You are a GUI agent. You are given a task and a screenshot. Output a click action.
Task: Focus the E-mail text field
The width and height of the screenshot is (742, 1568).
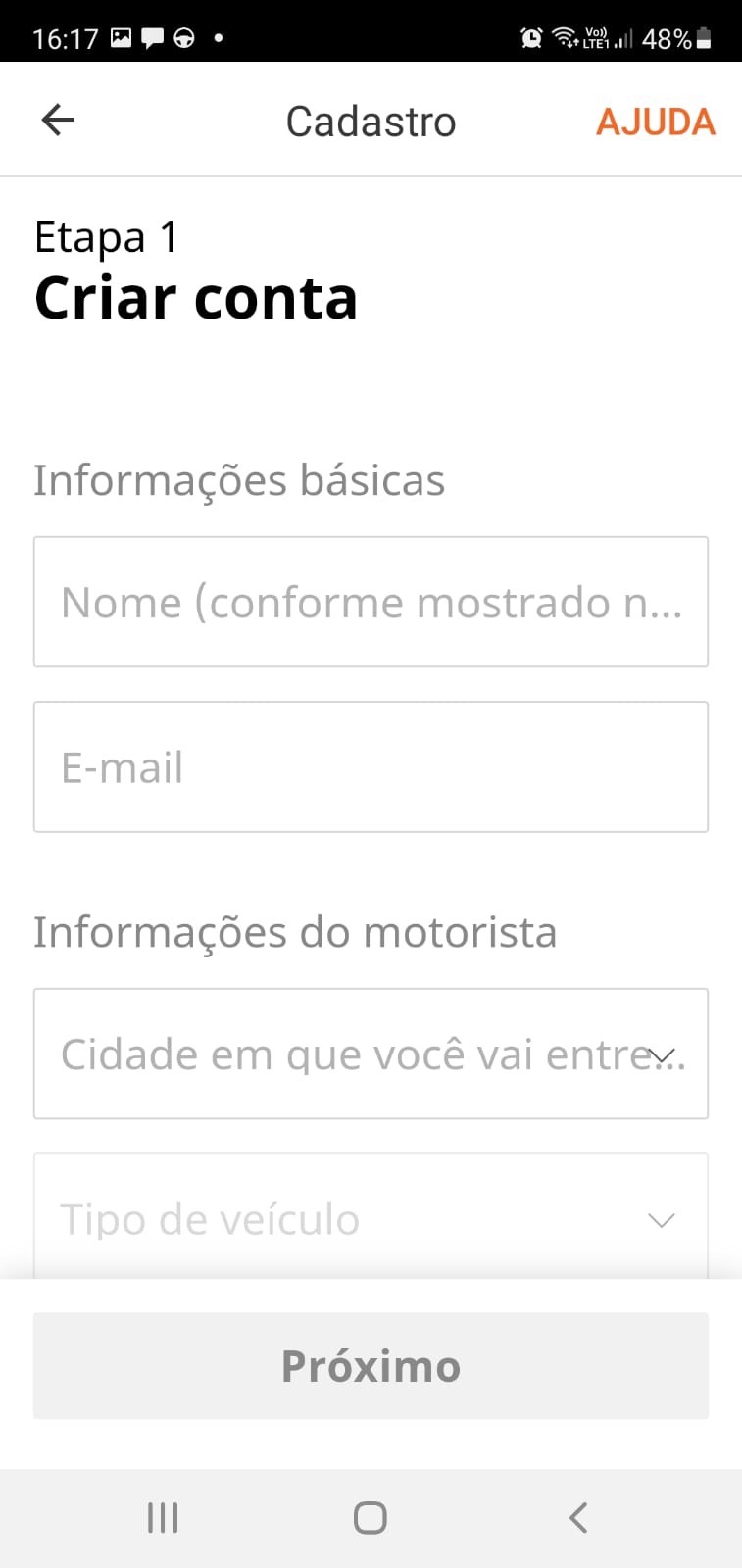[371, 766]
